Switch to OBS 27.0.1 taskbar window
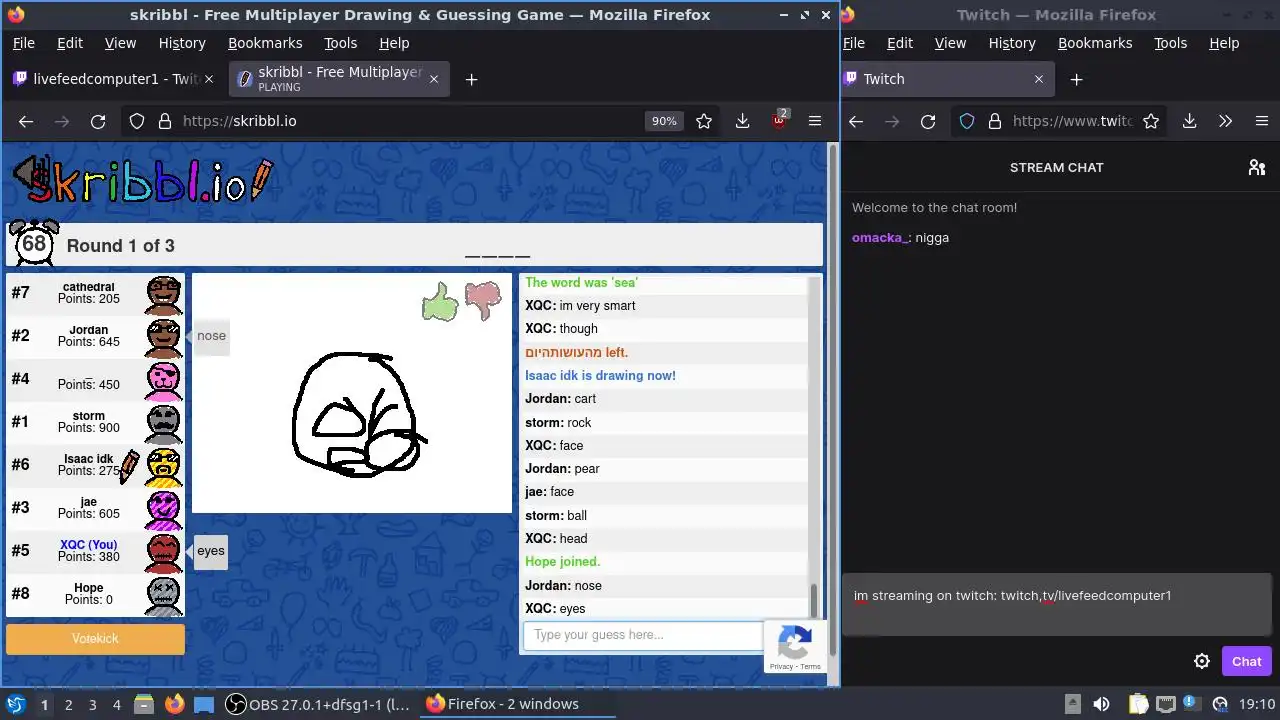This screenshot has height=720, width=1280. point(318,704)
